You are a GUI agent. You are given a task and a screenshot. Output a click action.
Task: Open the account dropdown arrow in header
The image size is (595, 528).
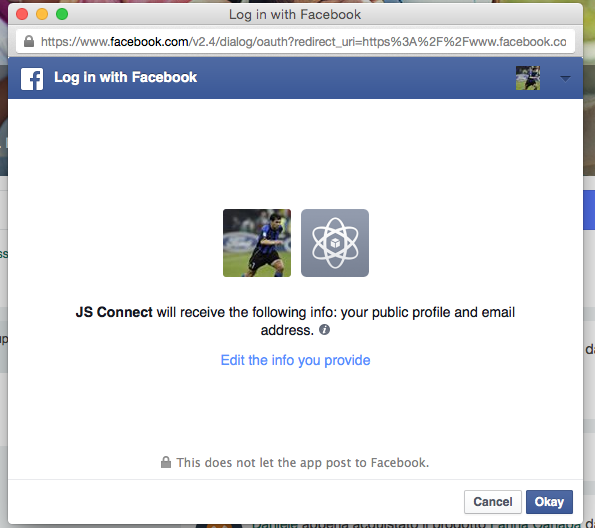pyautogui.click(x=565, y=79)
